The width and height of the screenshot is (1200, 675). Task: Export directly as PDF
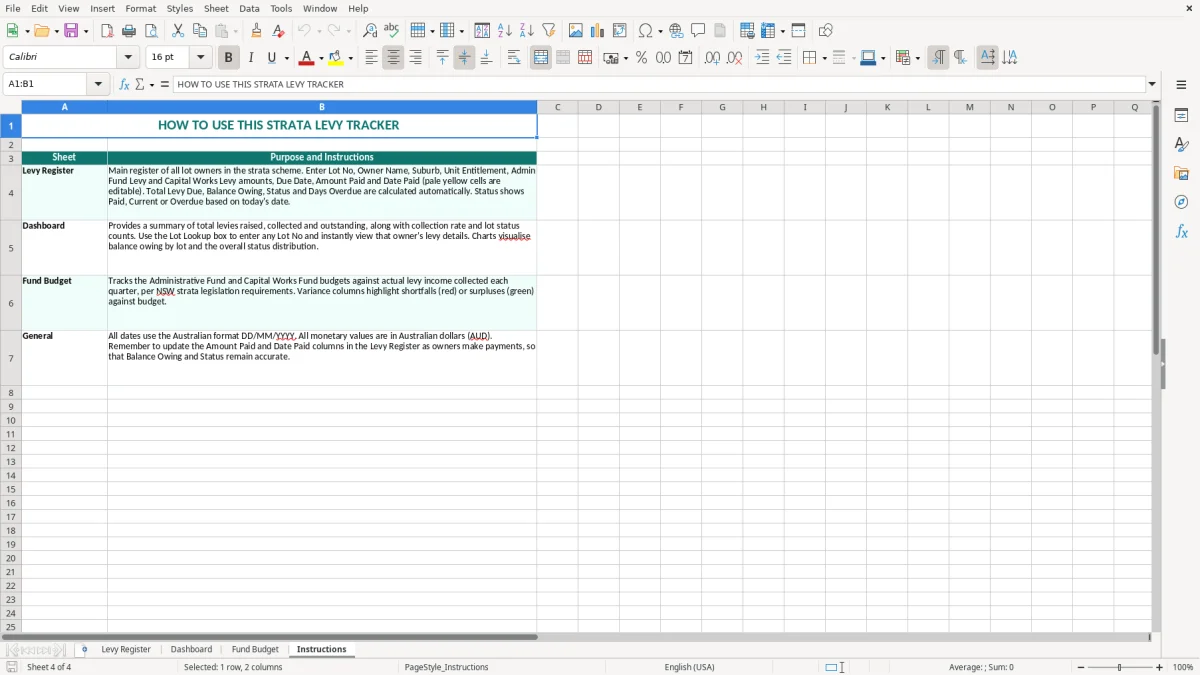(x=107, y=31)
